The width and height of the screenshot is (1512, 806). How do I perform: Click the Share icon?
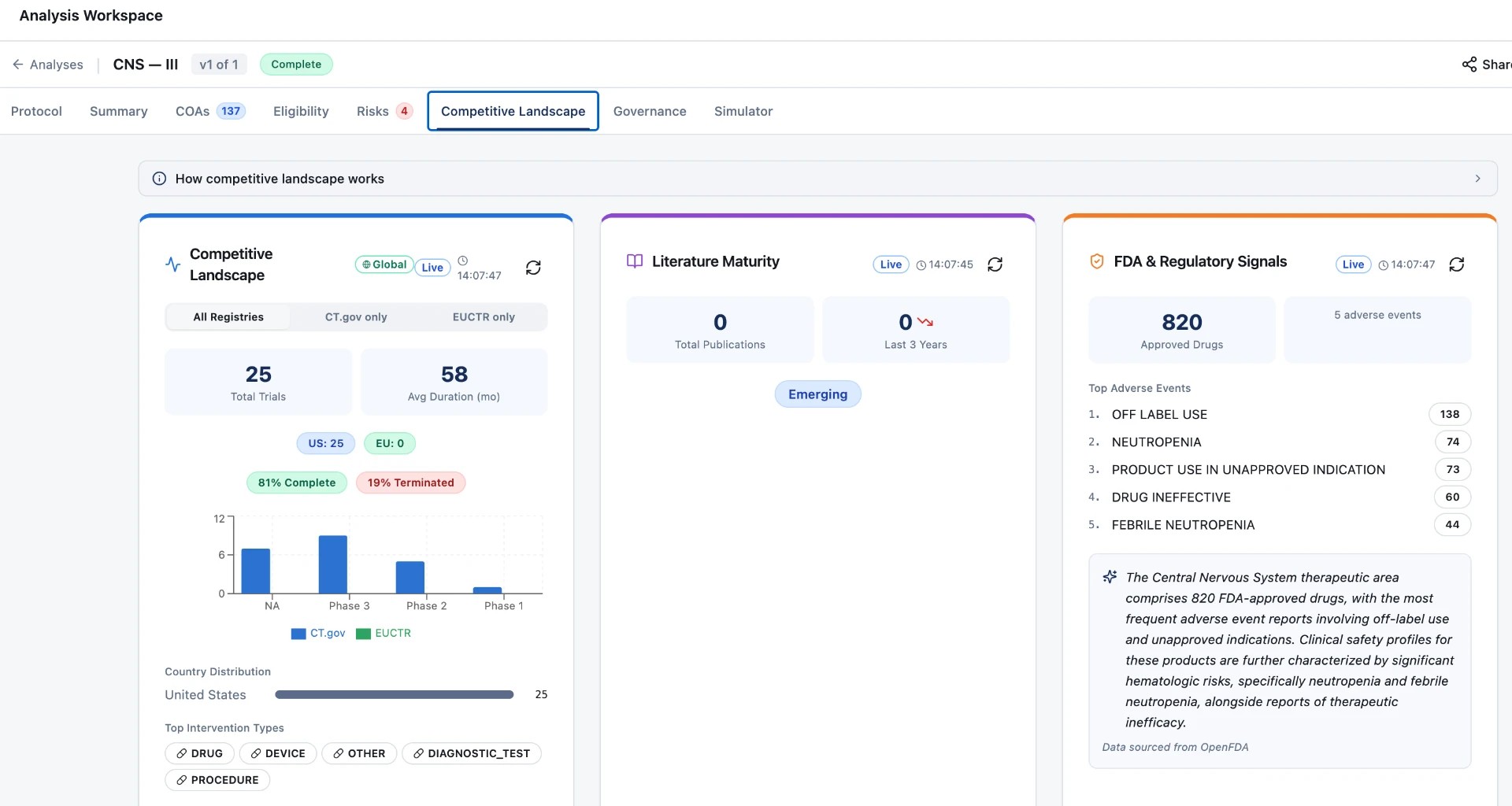pyautogui.click(x=1469, y=65)
